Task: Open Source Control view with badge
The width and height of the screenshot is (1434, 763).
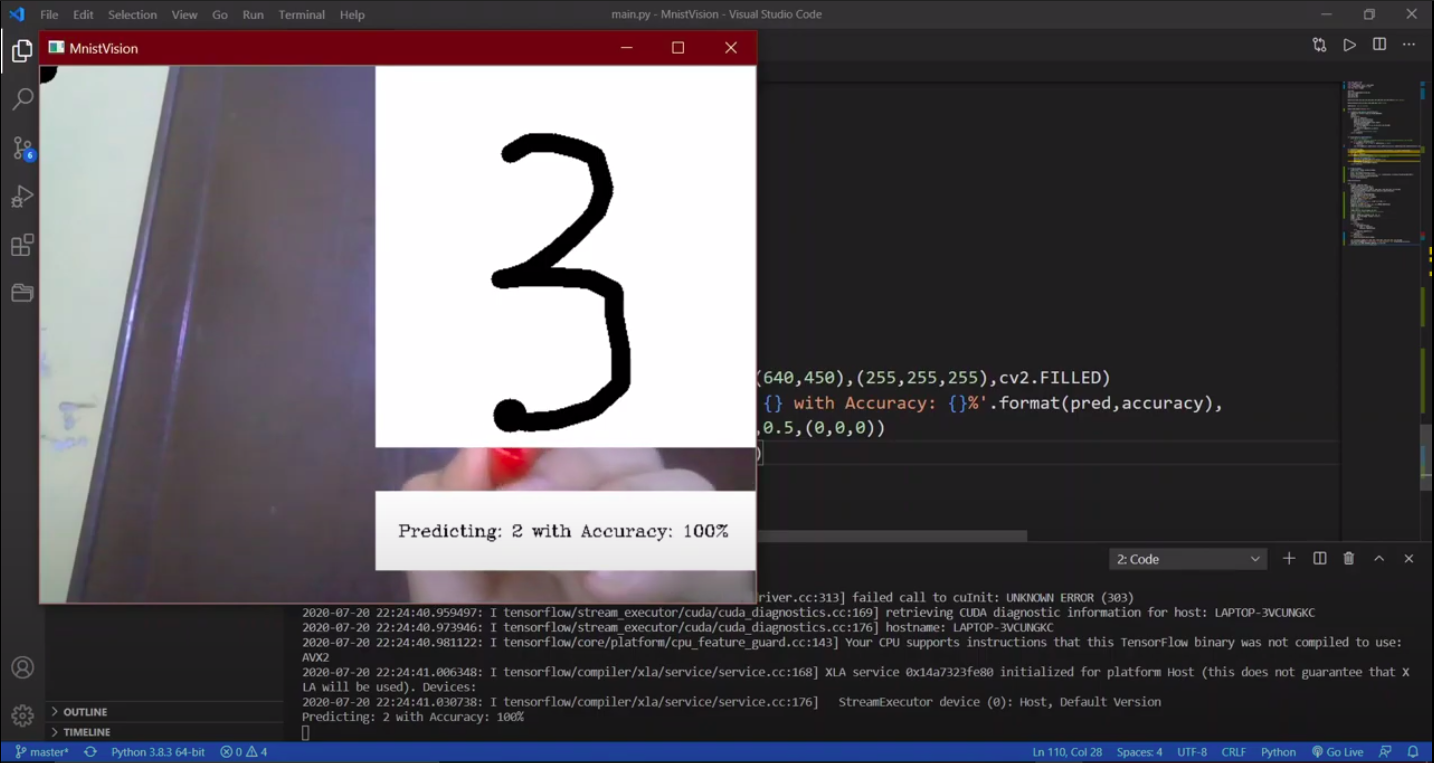Action: [22, 148]
